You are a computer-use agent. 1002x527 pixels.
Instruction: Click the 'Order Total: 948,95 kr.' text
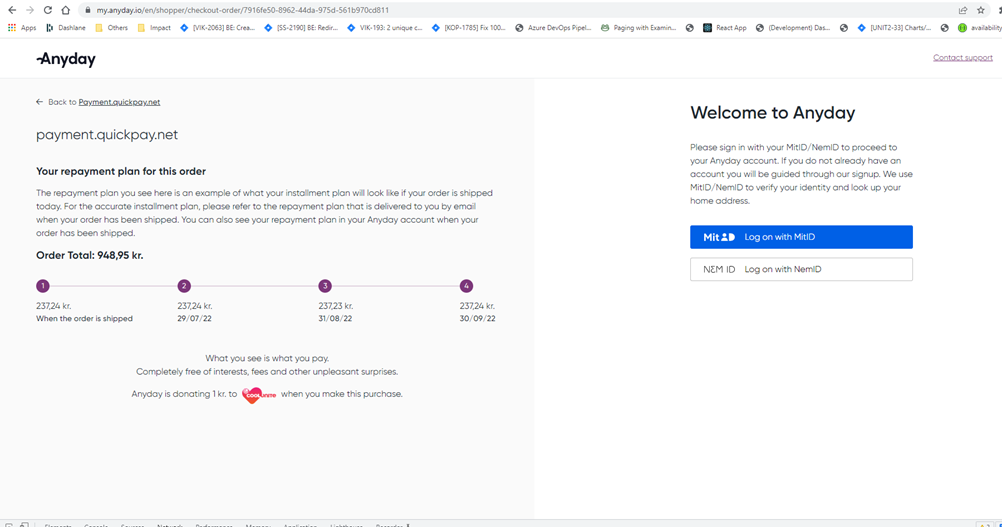89,256
